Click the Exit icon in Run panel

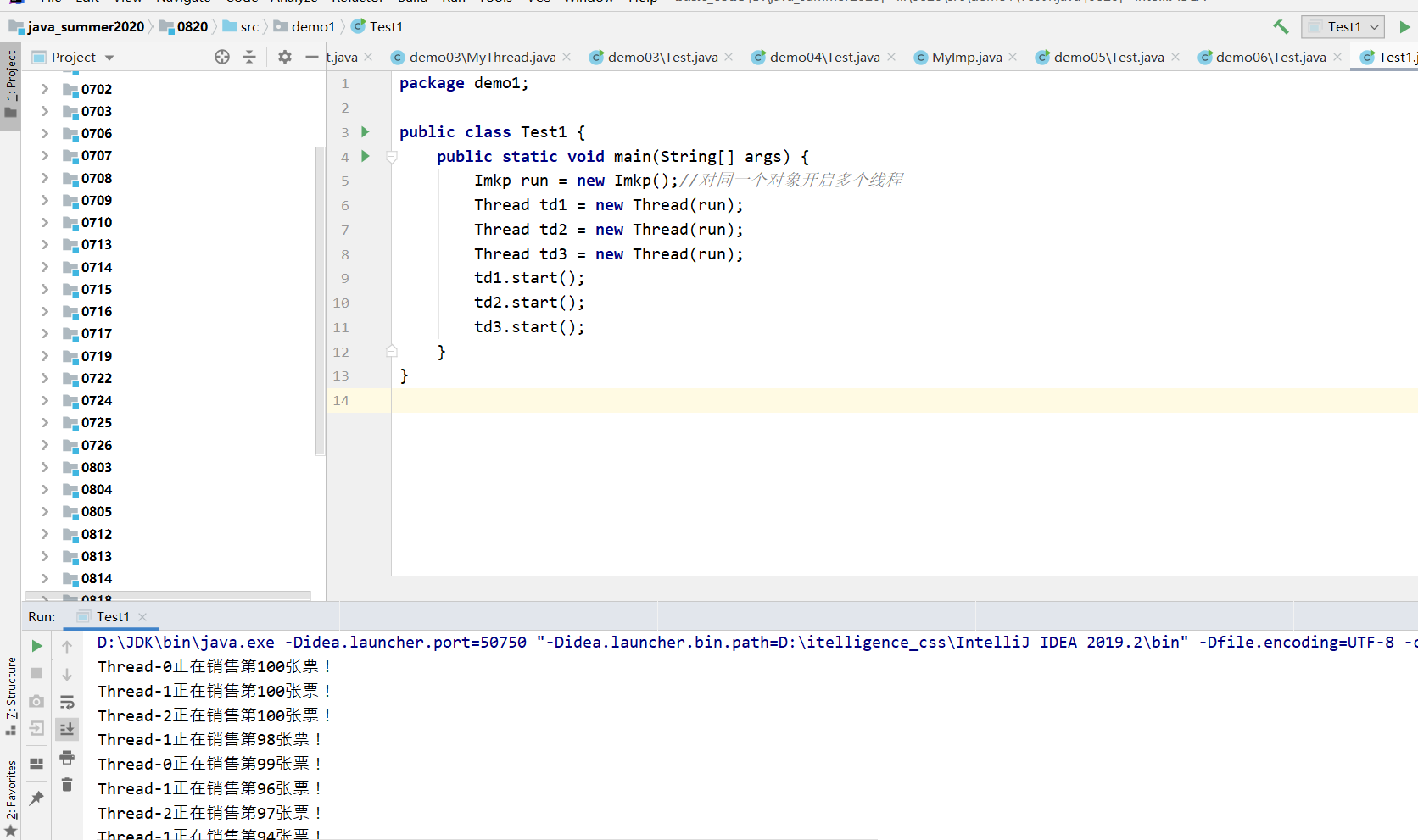point(36,729)
